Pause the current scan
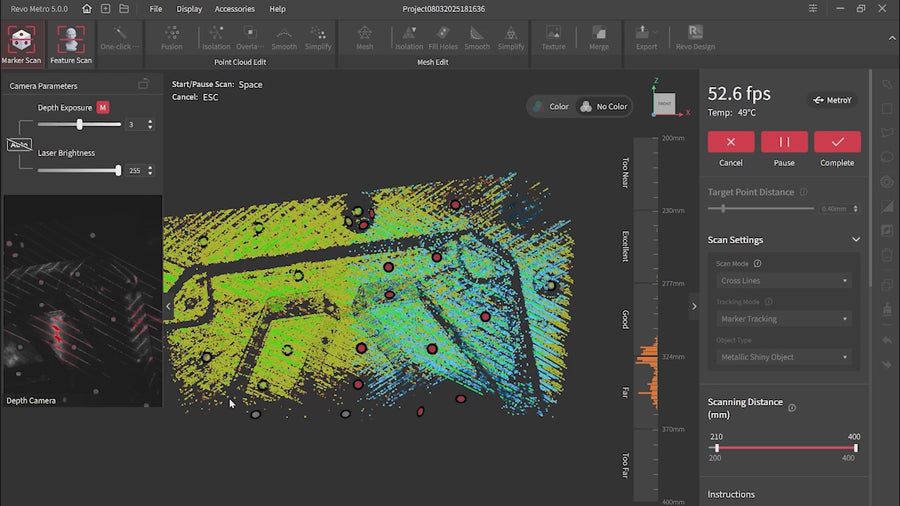This screenshot has height=506, width=900. coord(784,142)
